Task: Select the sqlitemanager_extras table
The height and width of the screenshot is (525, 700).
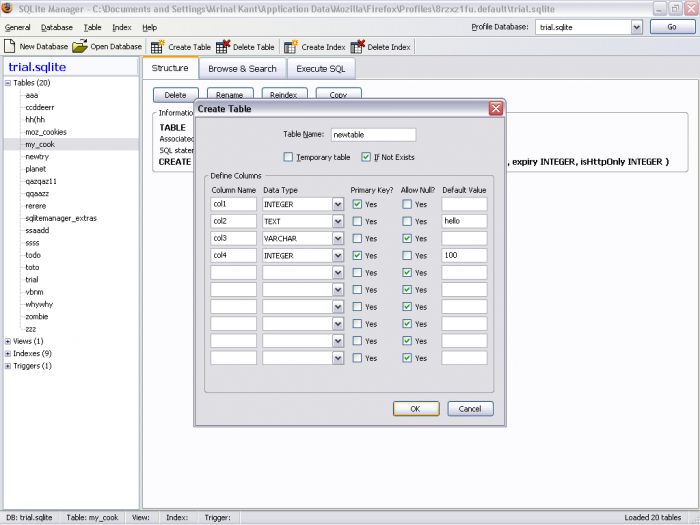Action: click(x=61, y=218)
